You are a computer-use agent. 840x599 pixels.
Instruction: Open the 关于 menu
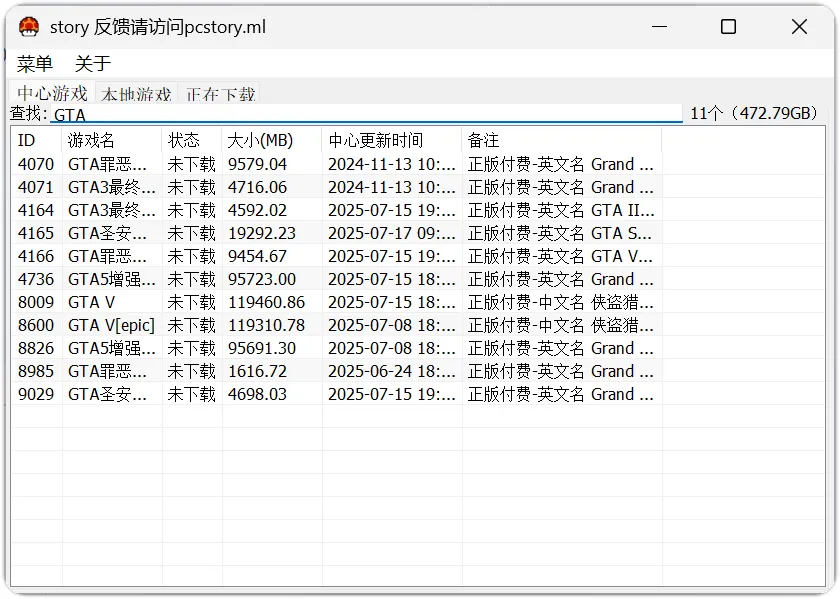click(93, 64)
